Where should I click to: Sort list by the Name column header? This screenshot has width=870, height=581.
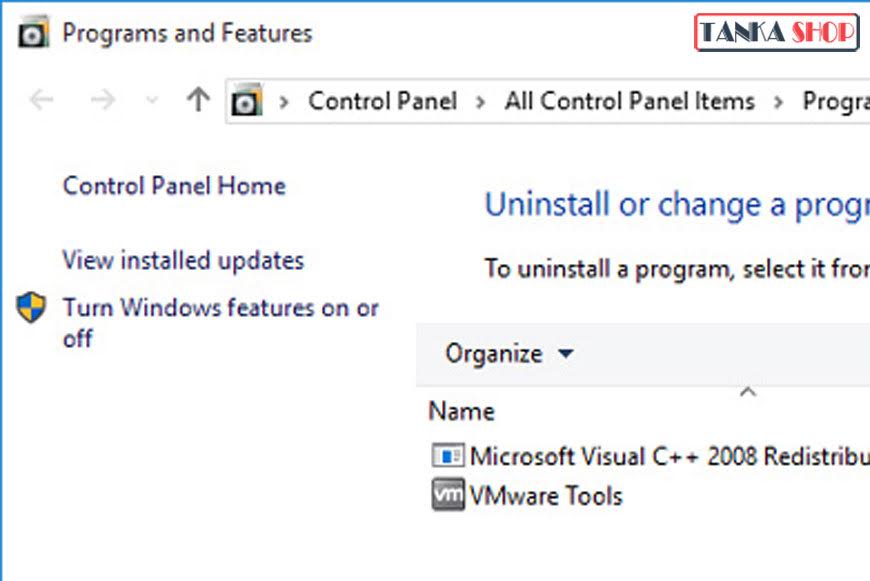click(462, 411)
